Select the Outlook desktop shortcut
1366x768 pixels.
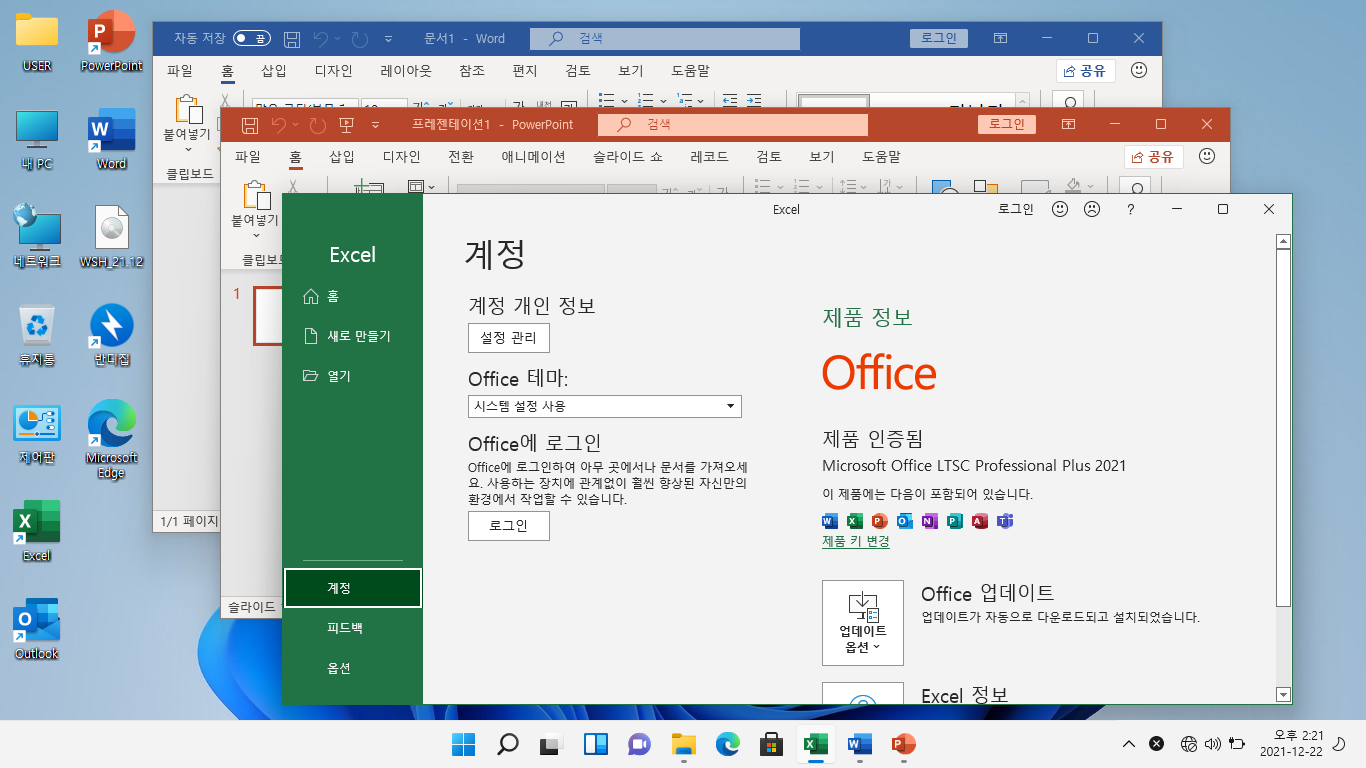37,630
